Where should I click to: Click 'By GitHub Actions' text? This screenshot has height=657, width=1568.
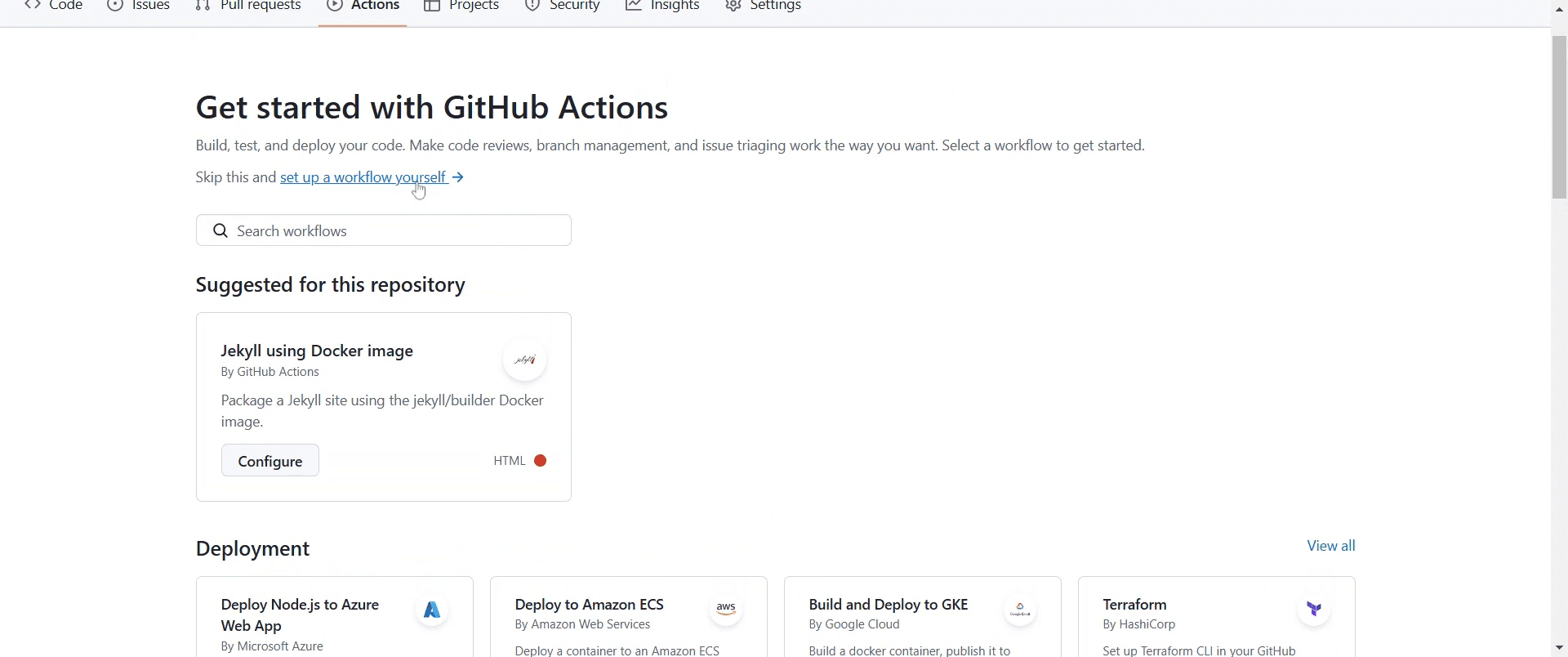coord(270,372)
